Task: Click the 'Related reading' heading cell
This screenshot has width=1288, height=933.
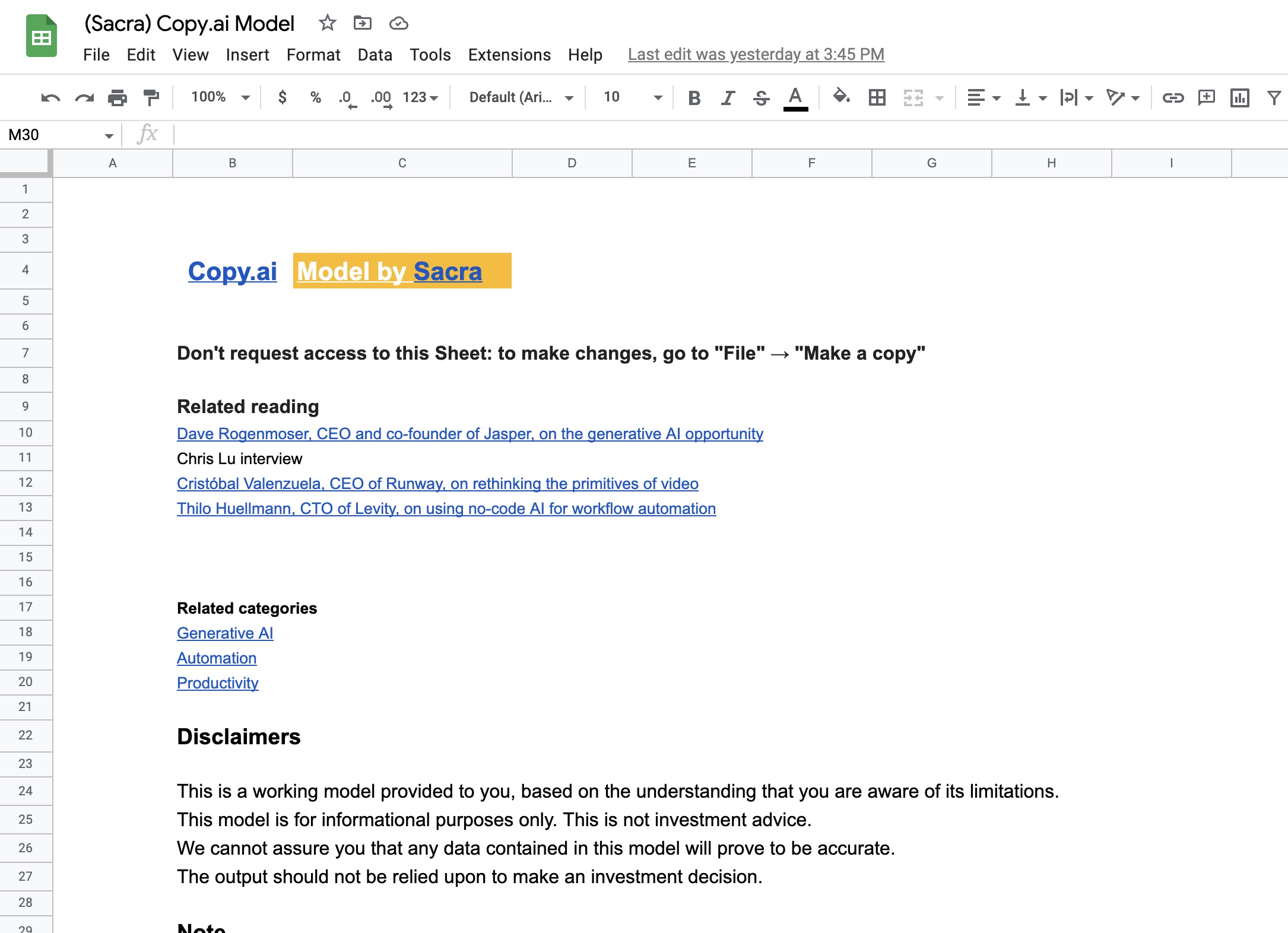Action: coord(248,407)
